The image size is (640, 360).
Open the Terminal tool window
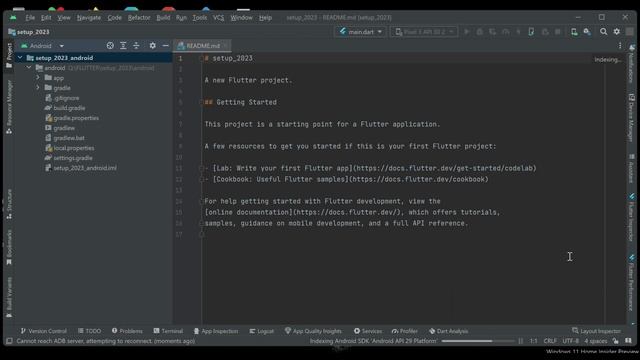click(168, 331)
